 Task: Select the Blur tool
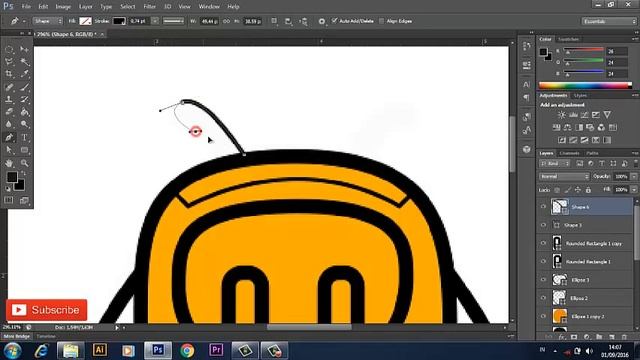(9, 124)
